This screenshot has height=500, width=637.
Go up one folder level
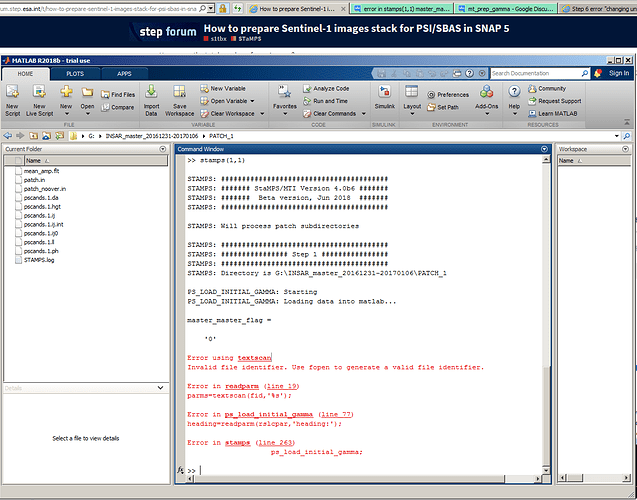click(33, 136)
